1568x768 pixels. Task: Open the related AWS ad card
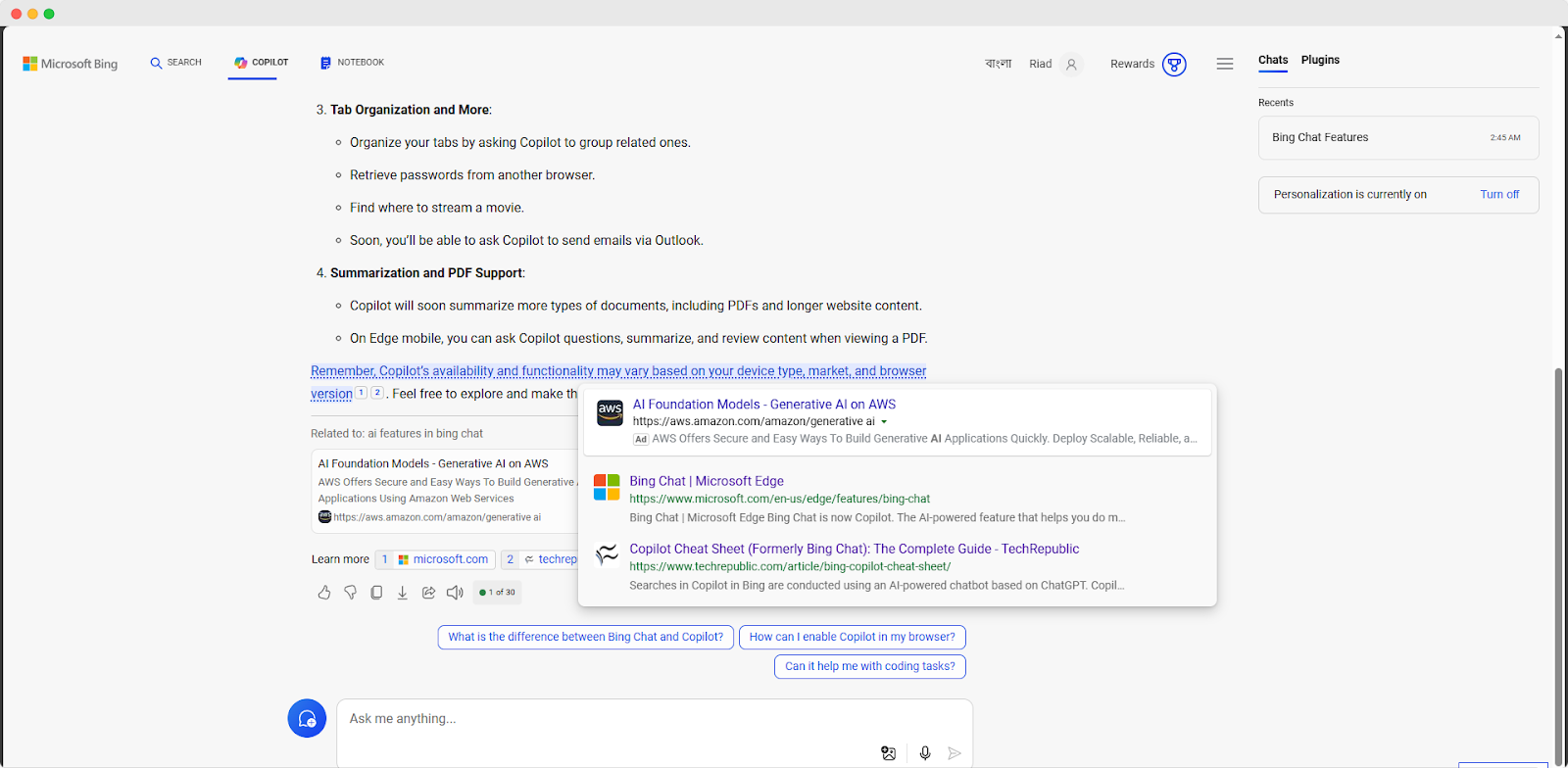446,490
